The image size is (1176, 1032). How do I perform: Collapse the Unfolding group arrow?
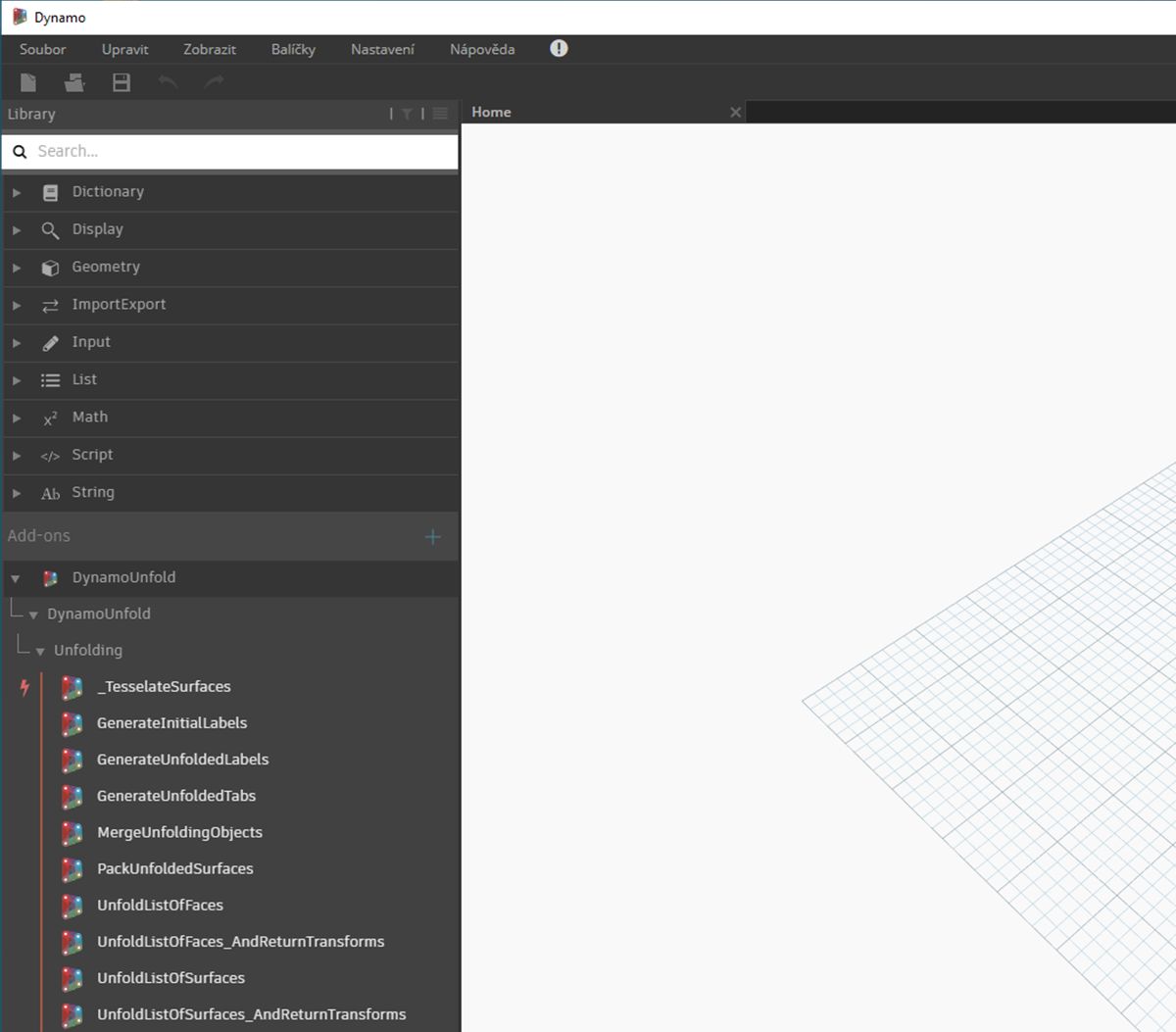pyautogui.click(x=40, y=652)
